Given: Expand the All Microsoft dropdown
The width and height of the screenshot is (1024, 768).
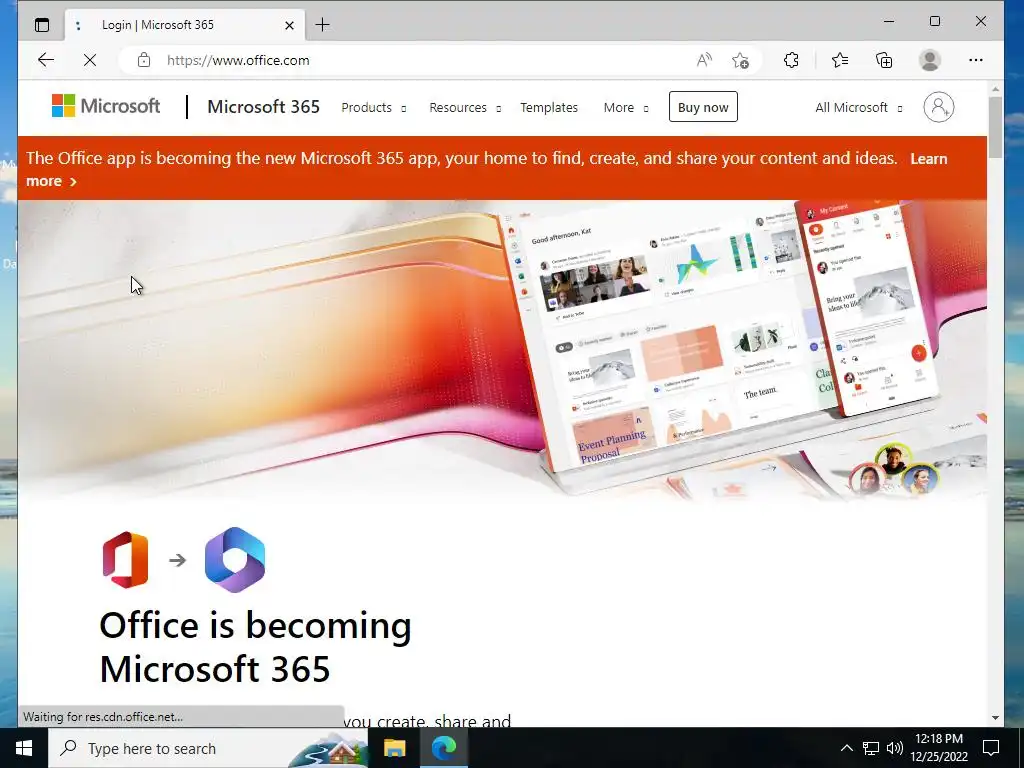Looking at the screenshot, I should click(859, 108).
